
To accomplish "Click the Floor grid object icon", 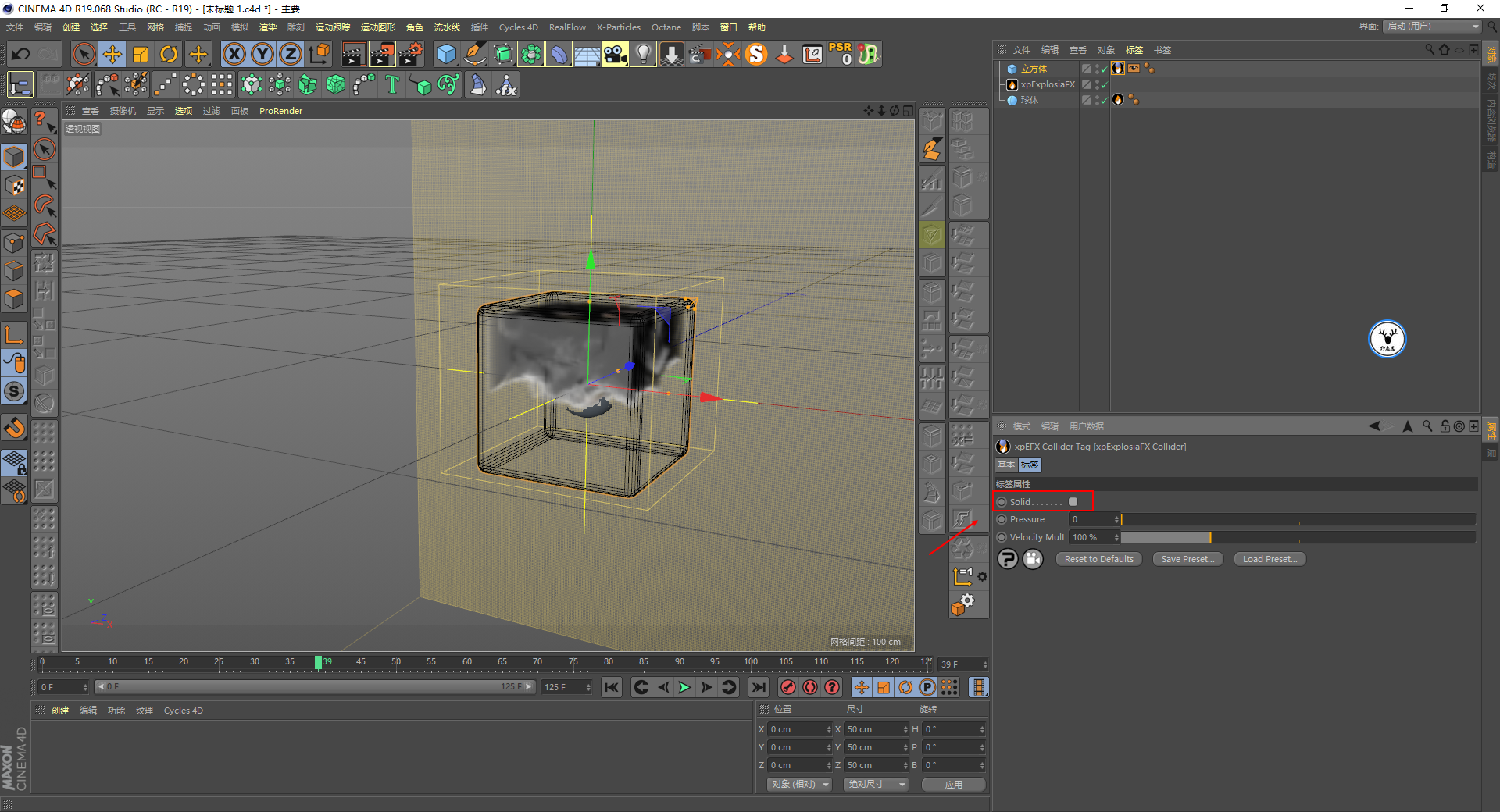I will [587, 54].
